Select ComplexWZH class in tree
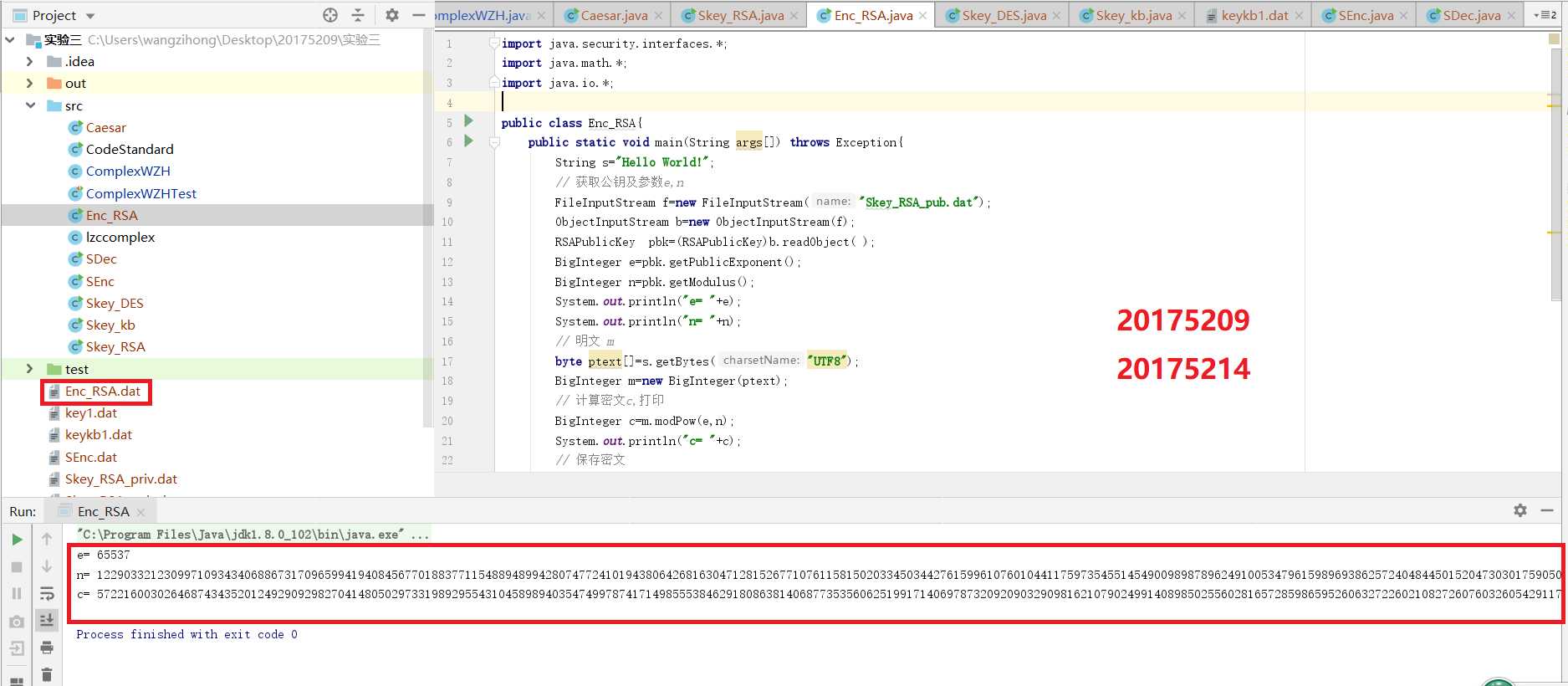The height and width of the screenshot is (686, 1568). pyautogui.click(x=128, y=171)
